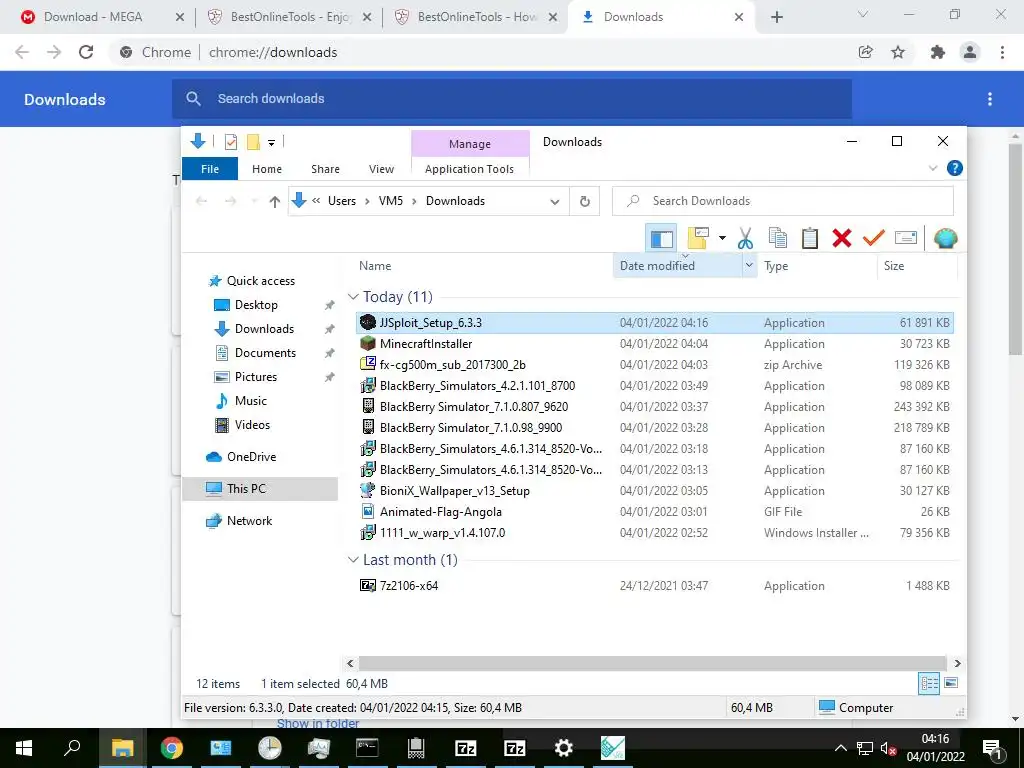Screen dimensions: 1024x768
Task: Open Chrome extensions puzzle icon
Action: tap(937, 52)
